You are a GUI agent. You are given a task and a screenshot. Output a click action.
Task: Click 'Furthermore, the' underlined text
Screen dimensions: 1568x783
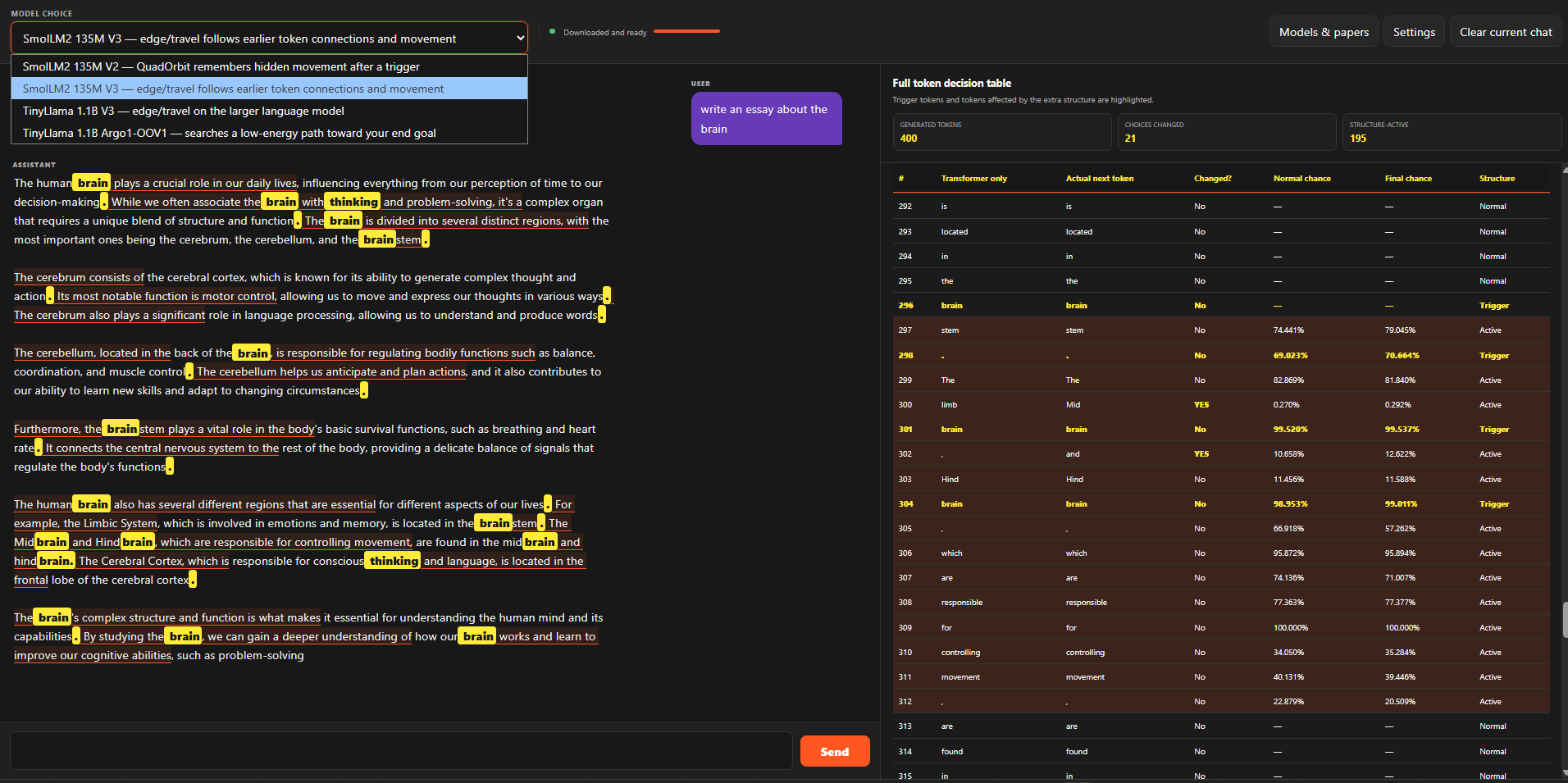[x=57, y=429]
